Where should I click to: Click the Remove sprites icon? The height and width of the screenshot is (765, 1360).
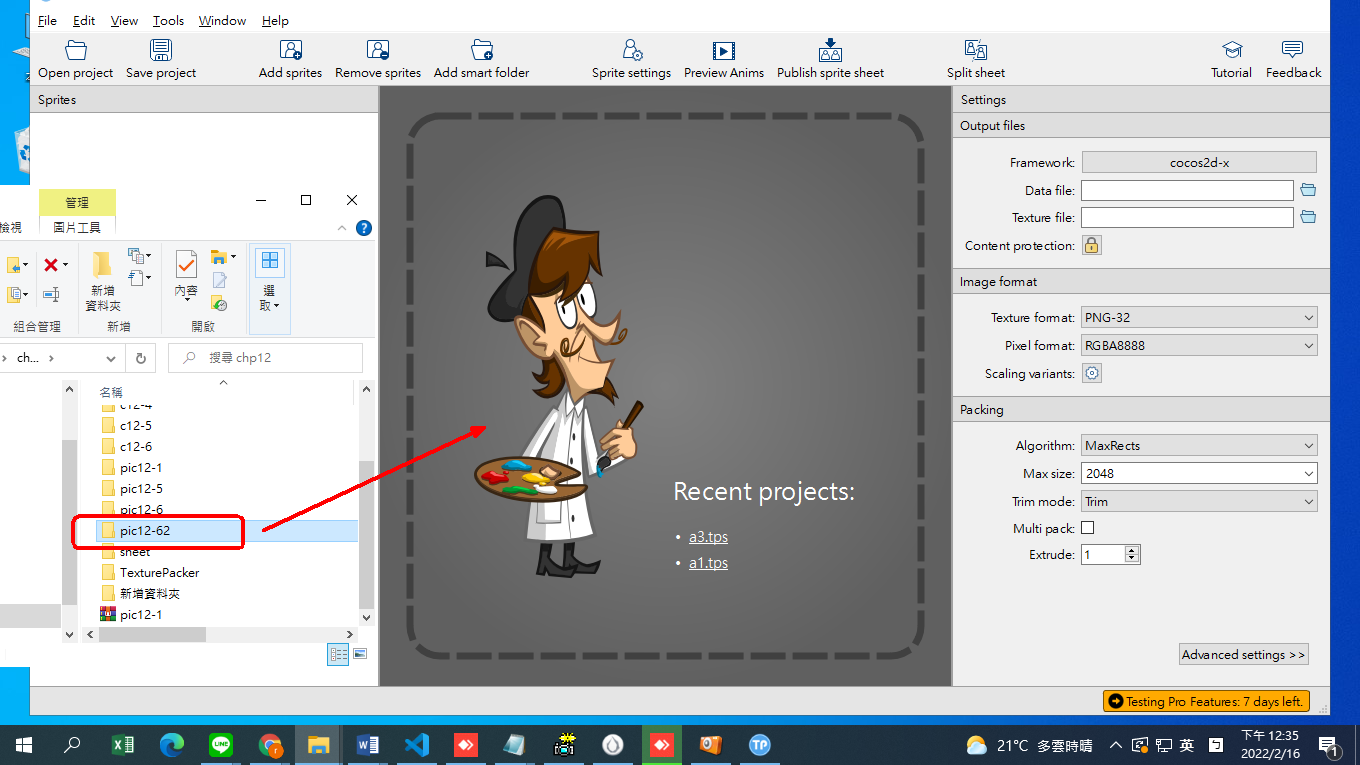pos(378,50)
